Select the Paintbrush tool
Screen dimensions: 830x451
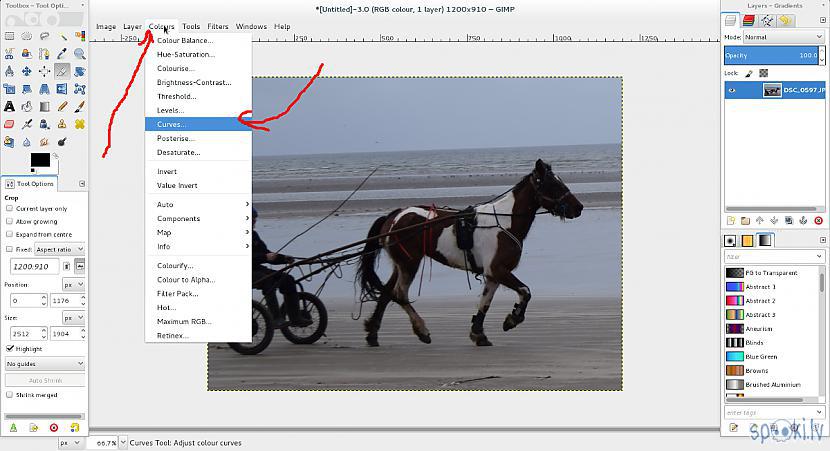(x=80, y=106)
